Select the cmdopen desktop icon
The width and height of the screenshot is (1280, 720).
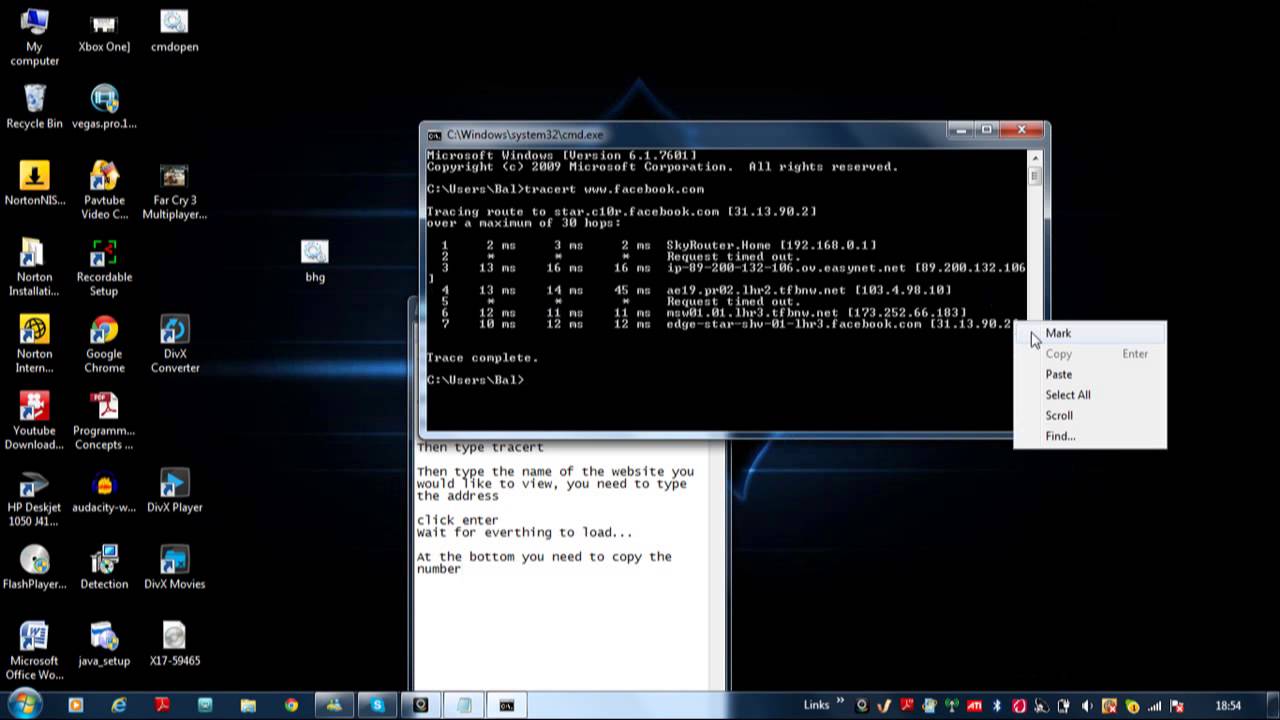pyautogui.click(x=174, y=32)
